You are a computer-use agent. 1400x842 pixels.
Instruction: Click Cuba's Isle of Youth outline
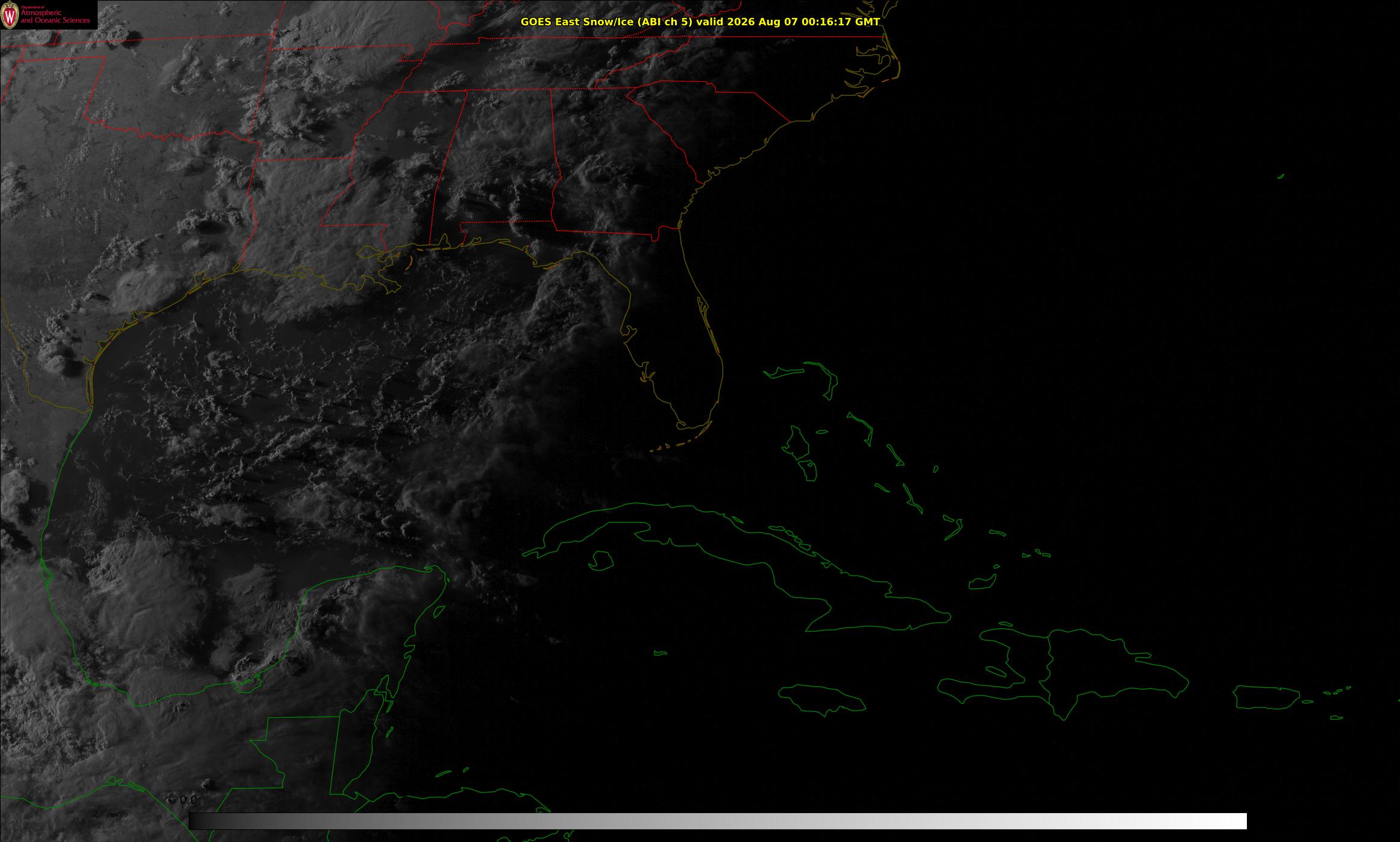[600, 561]
